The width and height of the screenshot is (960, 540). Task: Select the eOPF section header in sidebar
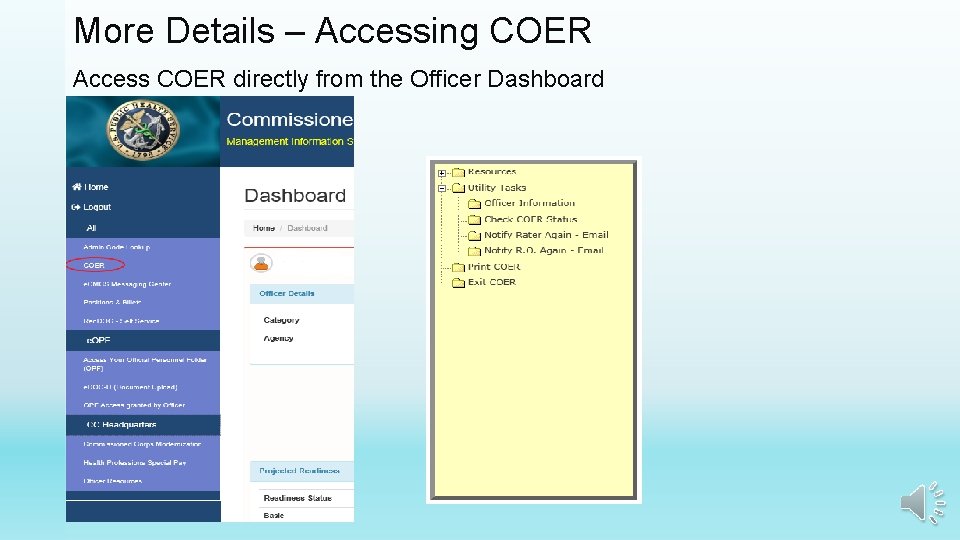point(143,340)
